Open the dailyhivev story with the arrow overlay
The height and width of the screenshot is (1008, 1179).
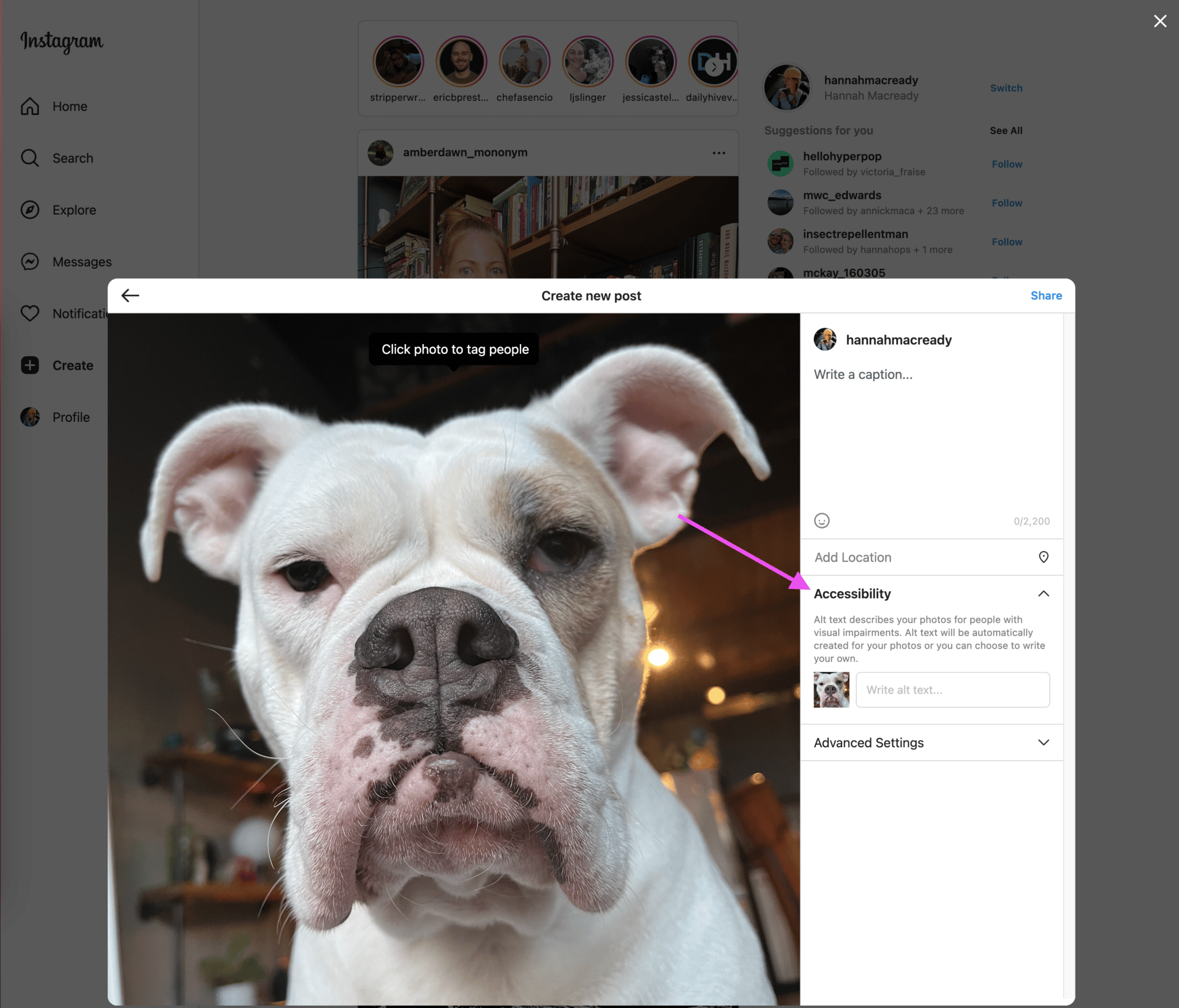(x=712, y=60)
